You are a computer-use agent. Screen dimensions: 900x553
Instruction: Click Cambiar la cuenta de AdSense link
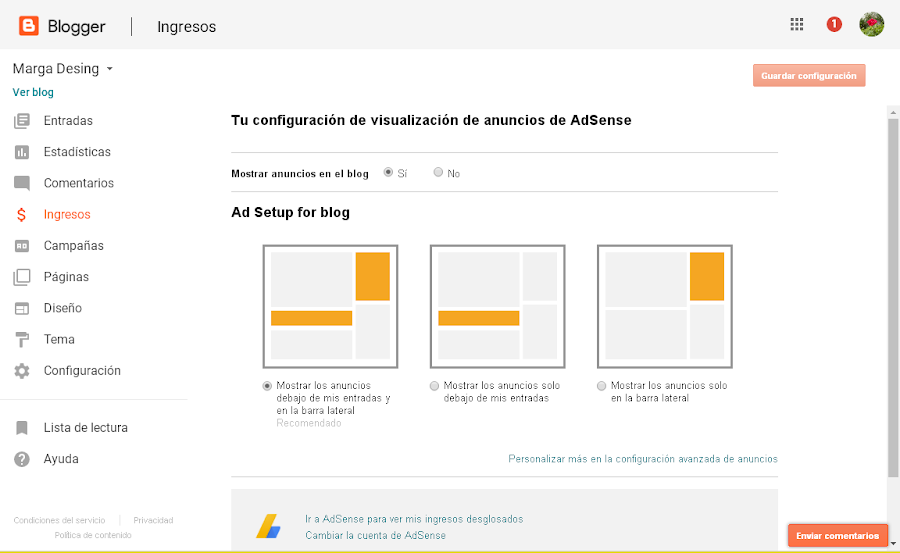[375, 535]
